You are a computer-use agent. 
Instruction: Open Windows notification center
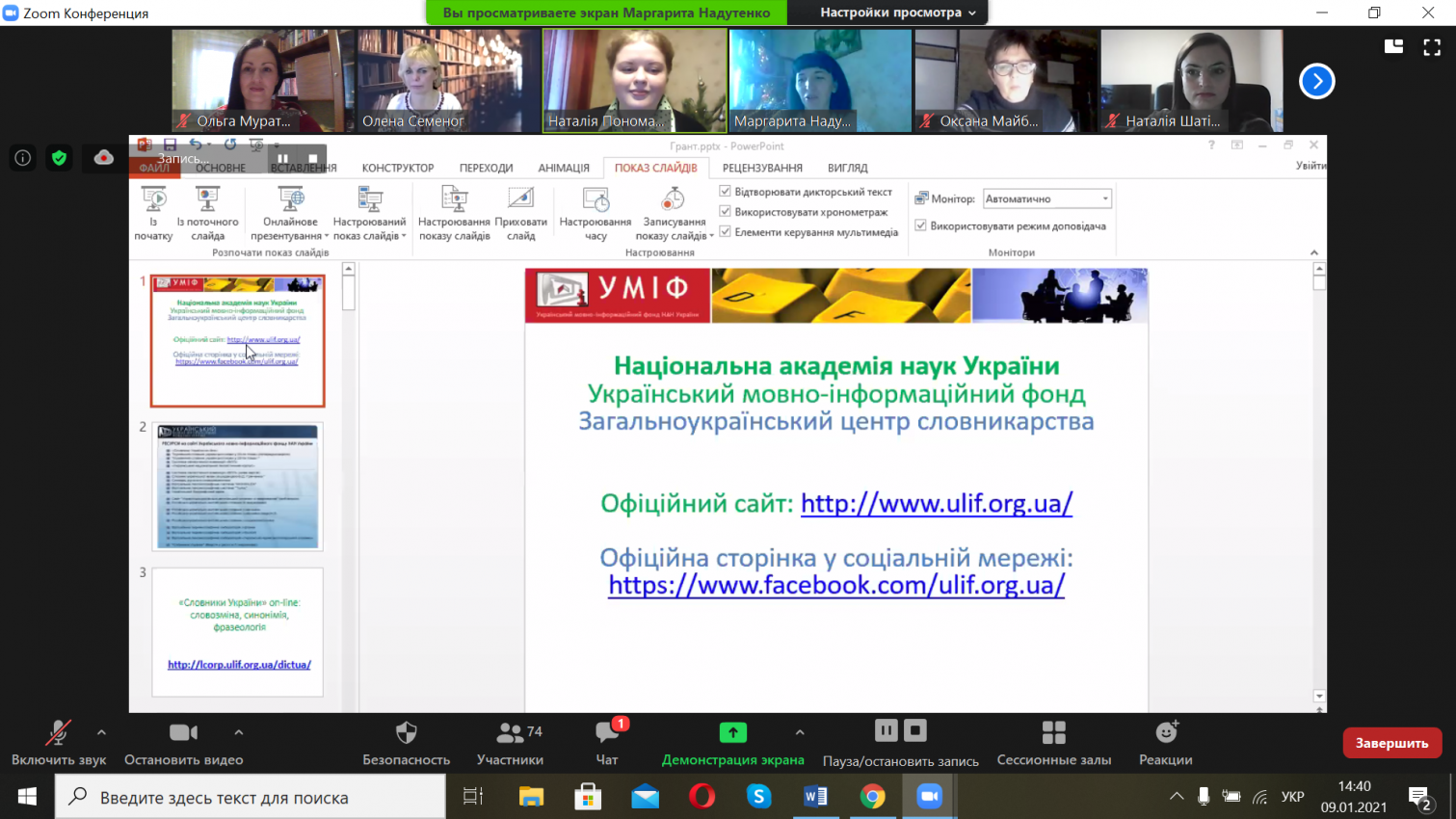[1420, 798]
